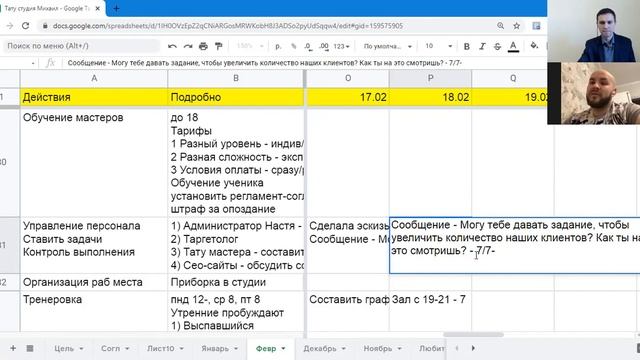Increase decimal places

(x=324, y=47)
